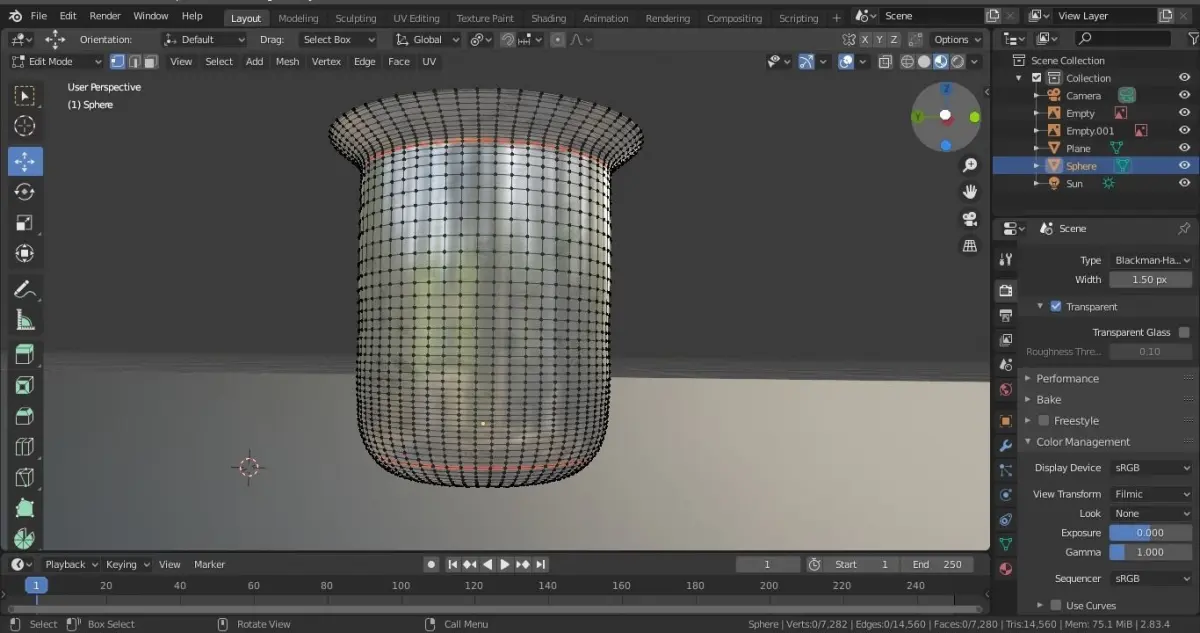
Task: Switch orthographic/perspective grid icon
Action: point(970,245)
